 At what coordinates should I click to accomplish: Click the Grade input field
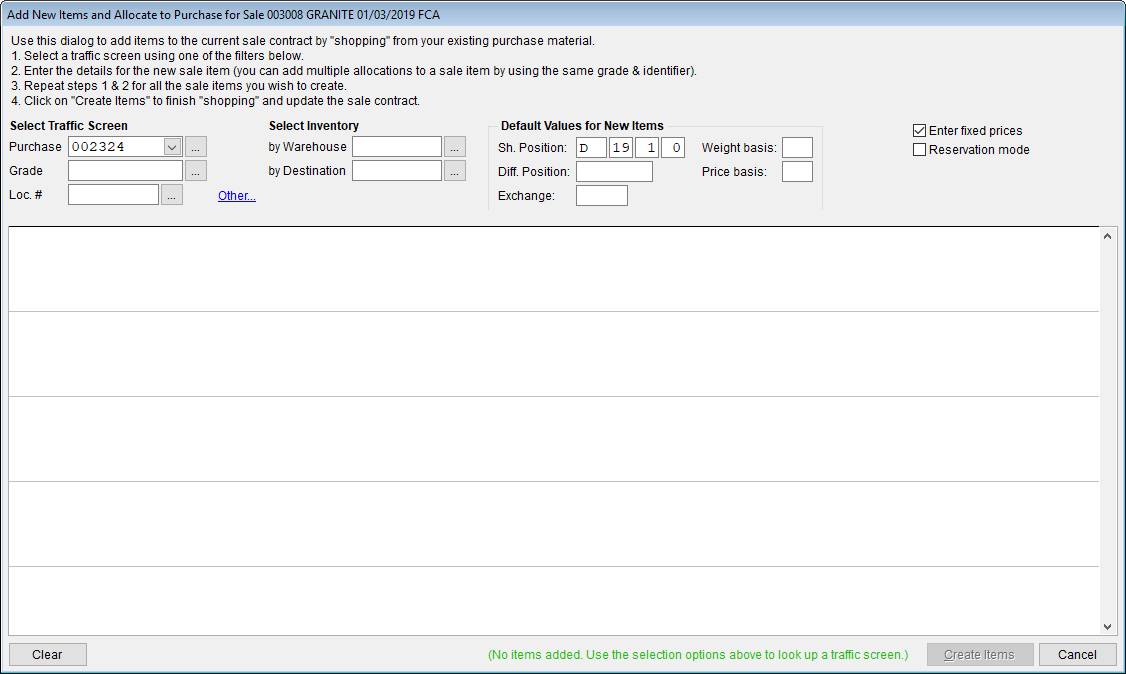point(126,171)
